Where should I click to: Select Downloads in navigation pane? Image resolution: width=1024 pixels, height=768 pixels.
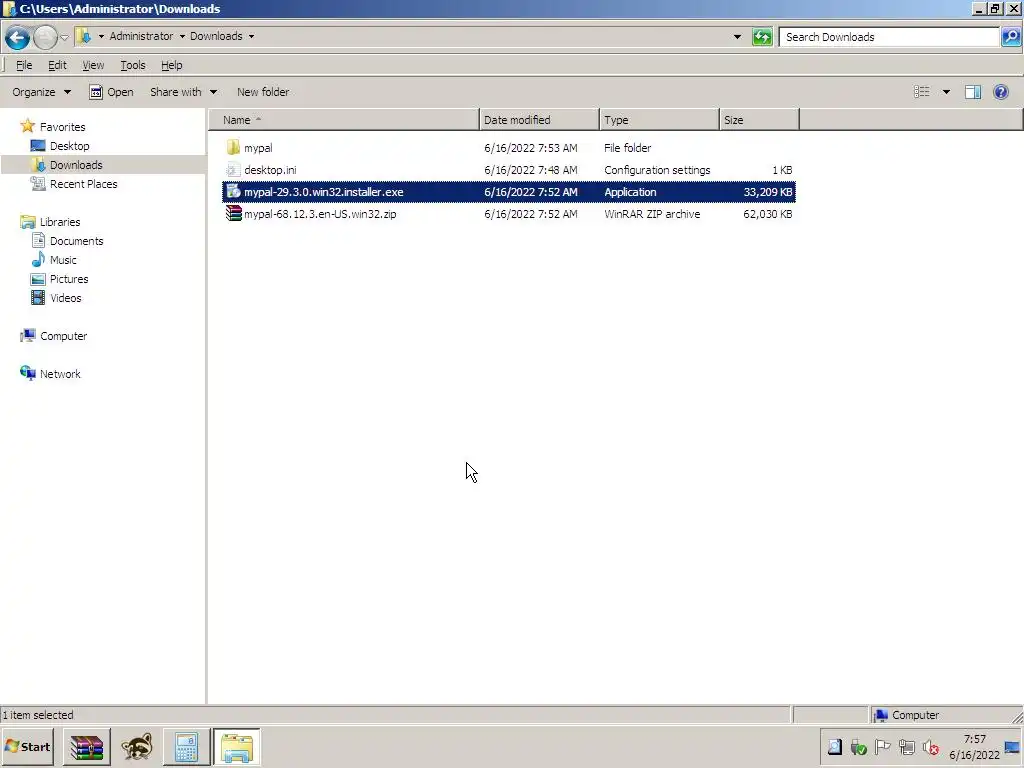pos(67,165)
